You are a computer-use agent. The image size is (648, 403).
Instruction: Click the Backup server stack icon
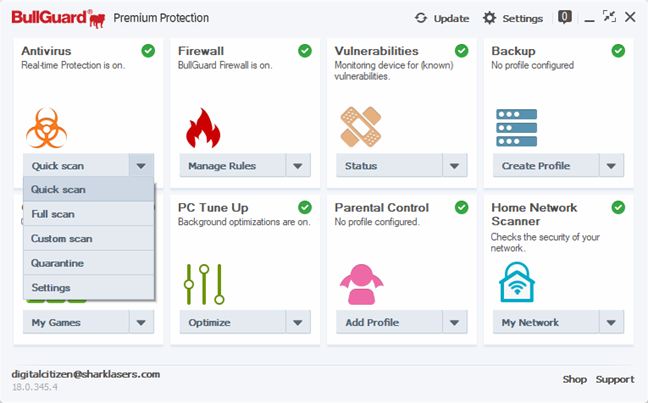pos(516,128)
